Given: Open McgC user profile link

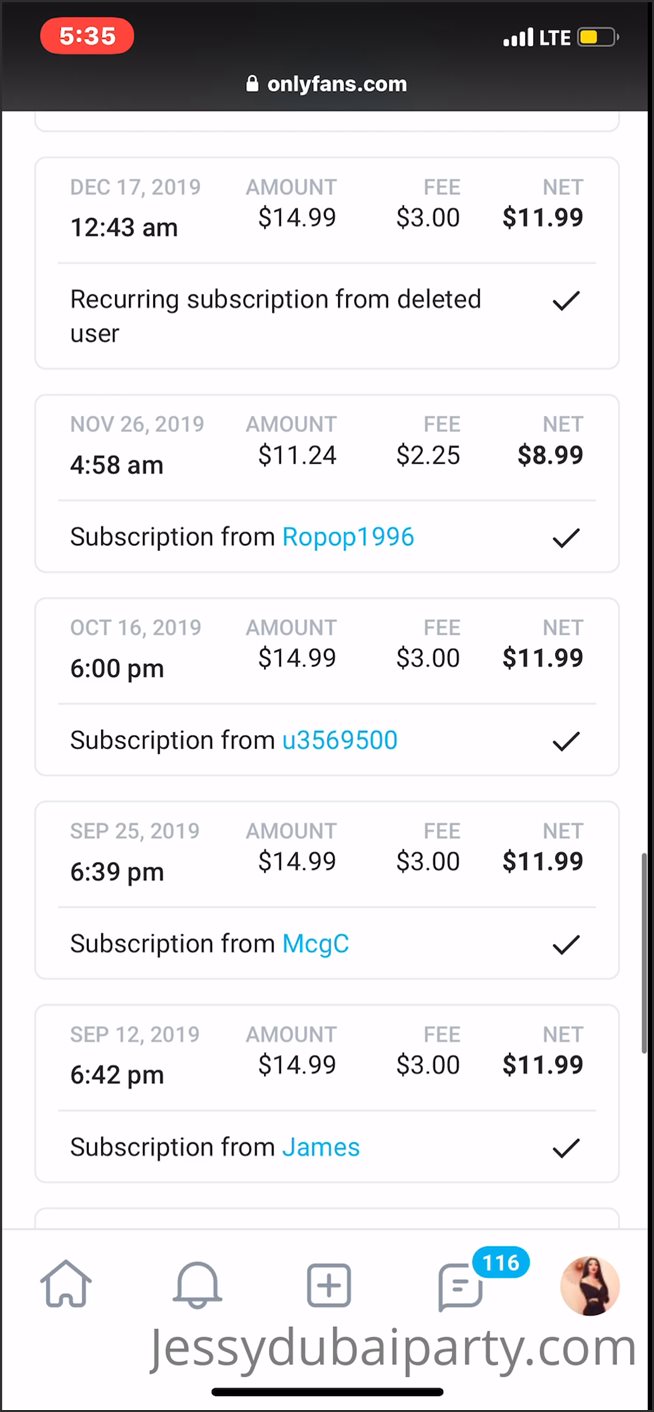Looking at the screenshot, I should coord(316,943).
